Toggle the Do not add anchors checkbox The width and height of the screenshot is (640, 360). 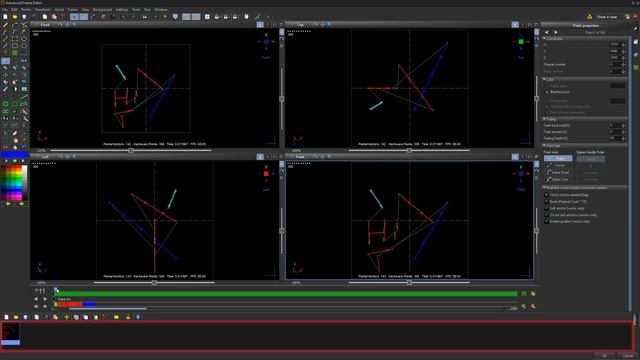[547, 215]
